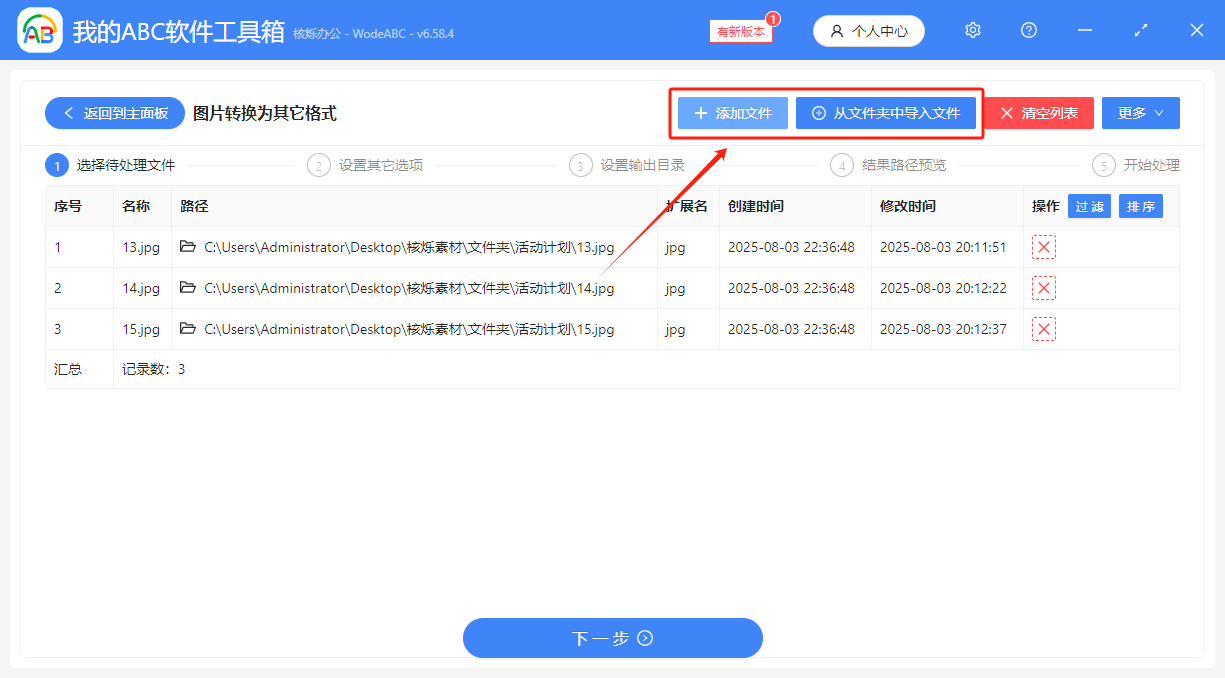Remove 13.jpg using its red X icon
Viewport: 1225px width, 678px height.
point(1043,246)
